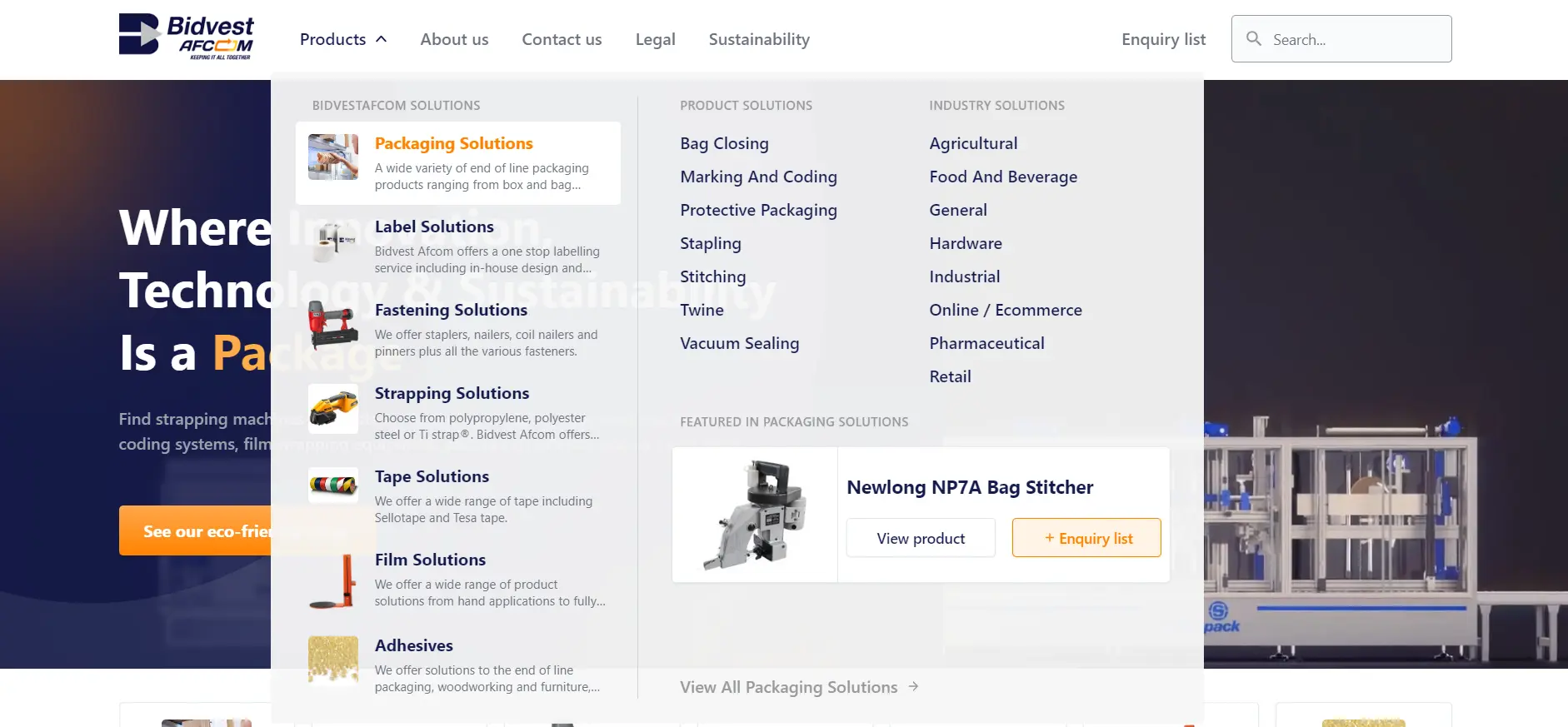Open Strapping Solutions category
Screen dimensions: 1568x727
point(452,393)
